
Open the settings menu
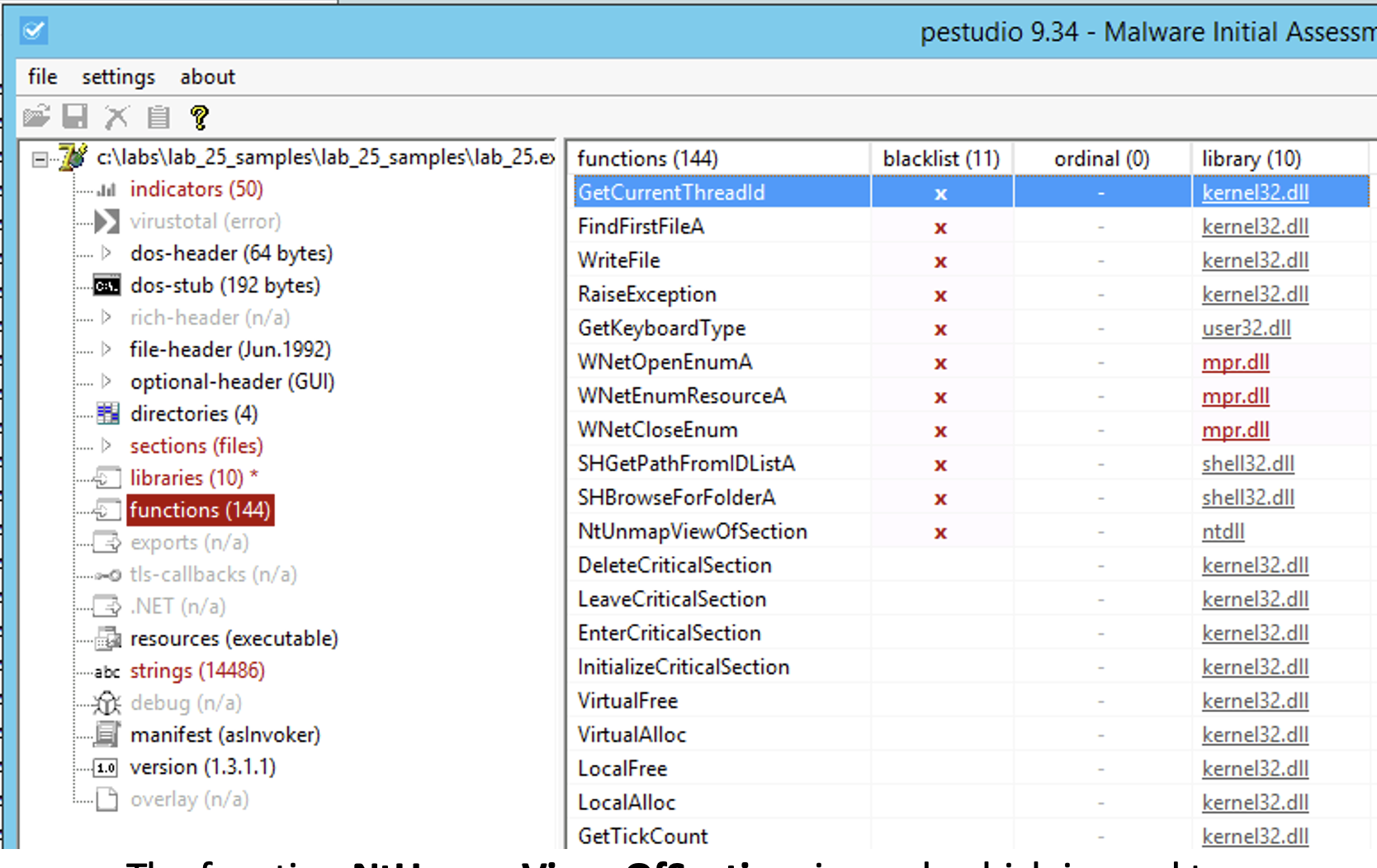point(118,77)
